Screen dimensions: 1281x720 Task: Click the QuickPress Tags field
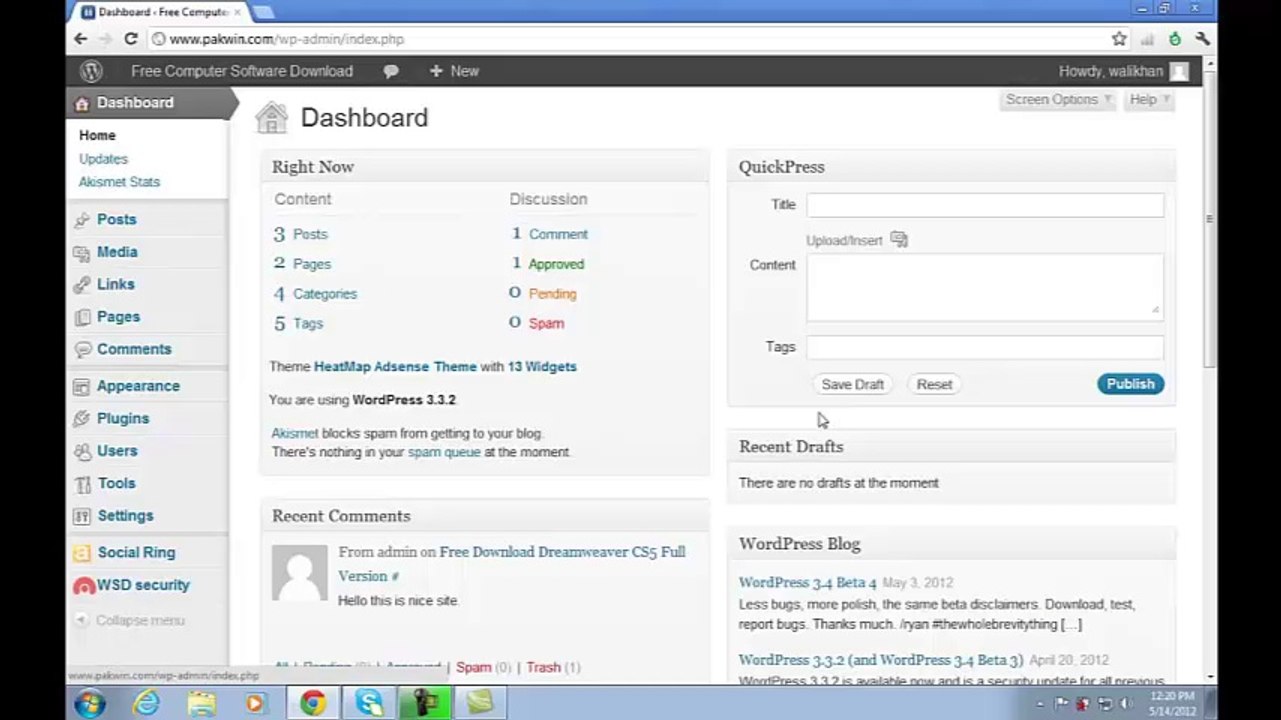coord(985,347)
